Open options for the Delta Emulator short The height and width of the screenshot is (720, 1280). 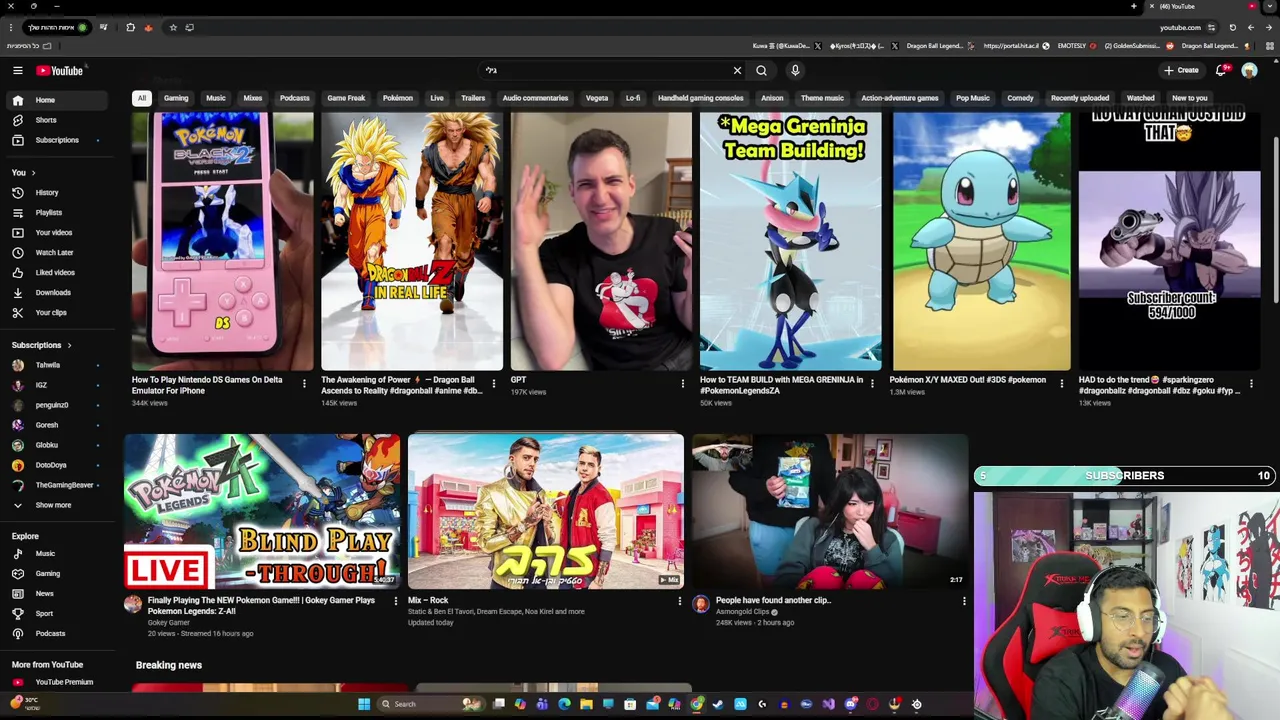[304, 383]
